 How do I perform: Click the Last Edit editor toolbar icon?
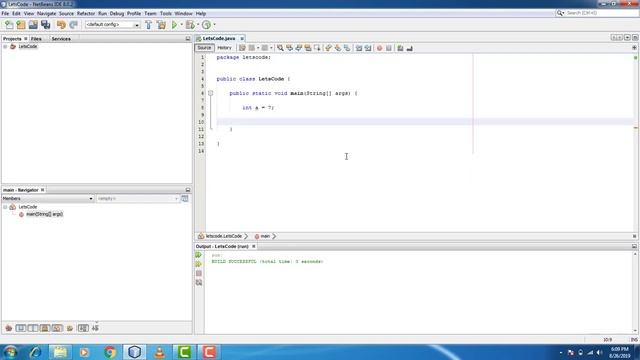242,48
